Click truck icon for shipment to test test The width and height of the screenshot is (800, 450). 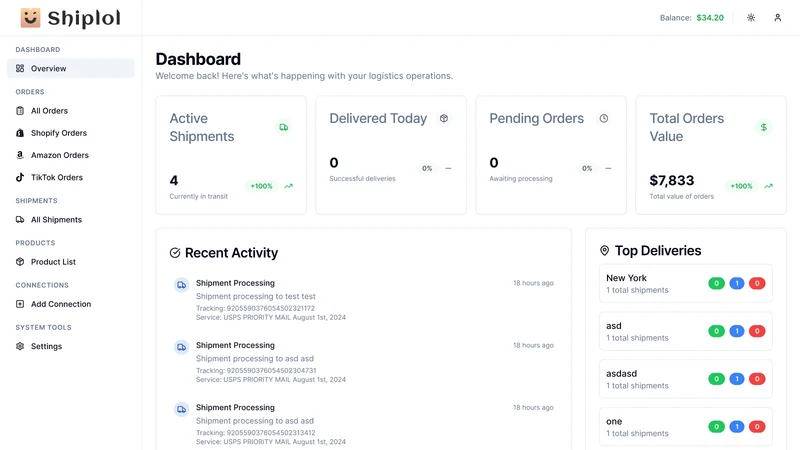(x=182, y=285)
